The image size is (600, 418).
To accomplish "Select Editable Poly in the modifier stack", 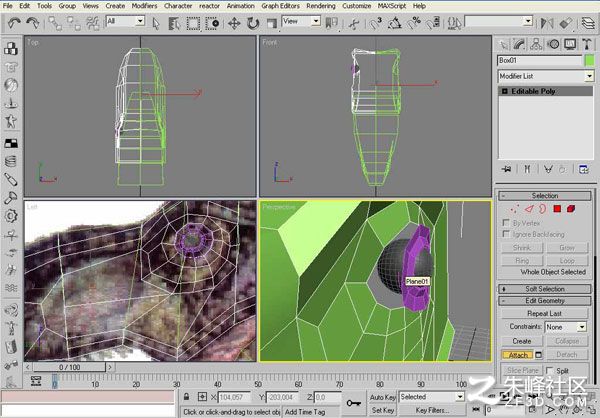I will point(545,91).
